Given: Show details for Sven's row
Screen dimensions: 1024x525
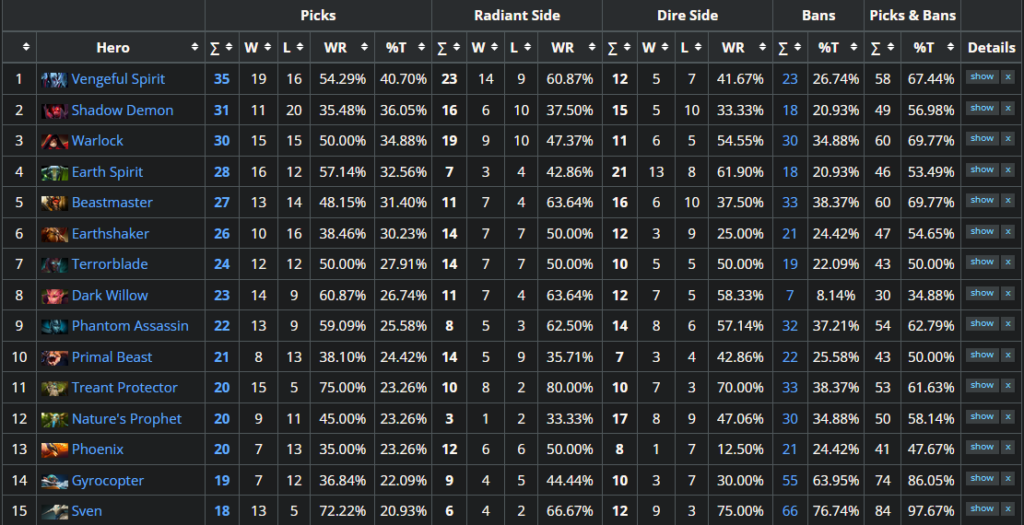Looking at the screenshot, I should pos(982,510).
